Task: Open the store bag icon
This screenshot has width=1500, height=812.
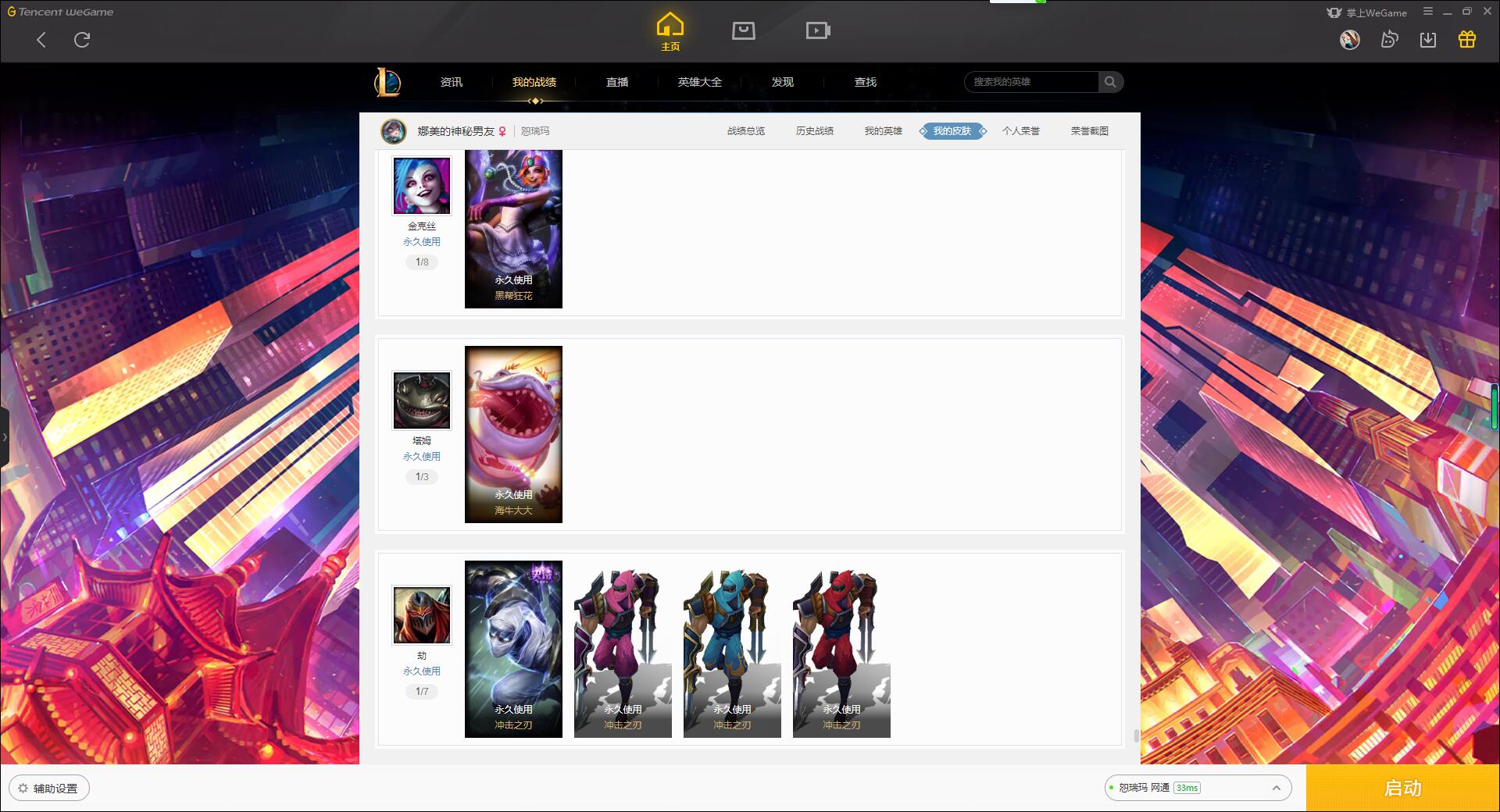Action: click(x=743, y=31)
